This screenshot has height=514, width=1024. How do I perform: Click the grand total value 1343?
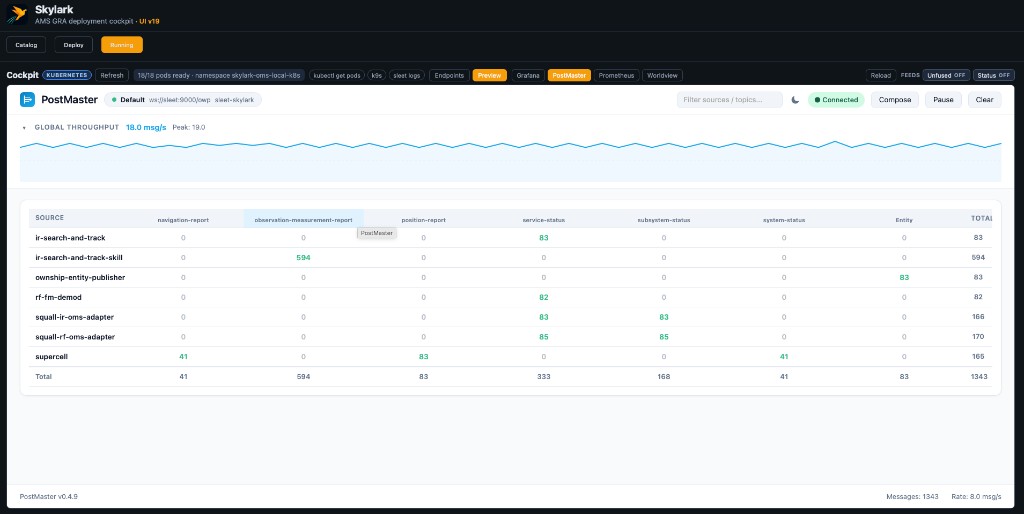[x=979, y=377]
